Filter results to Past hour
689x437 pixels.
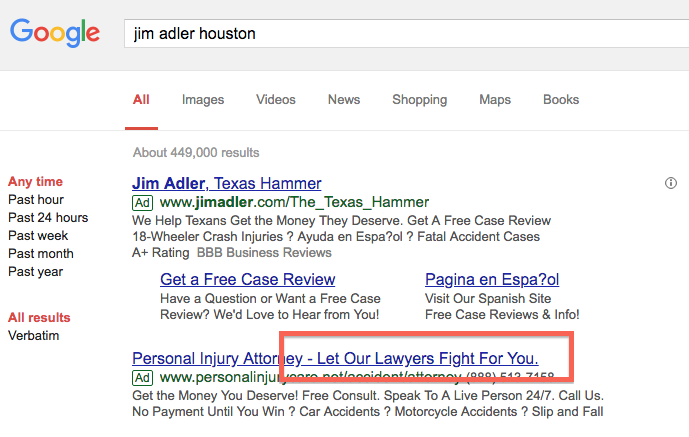[x=36, y=200]
